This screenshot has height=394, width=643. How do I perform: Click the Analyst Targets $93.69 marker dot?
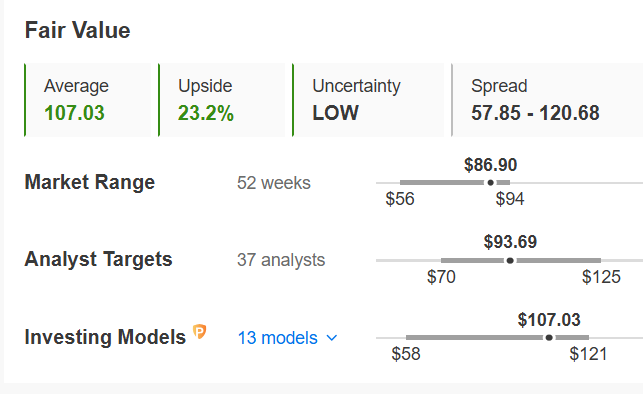pos(510,260)
